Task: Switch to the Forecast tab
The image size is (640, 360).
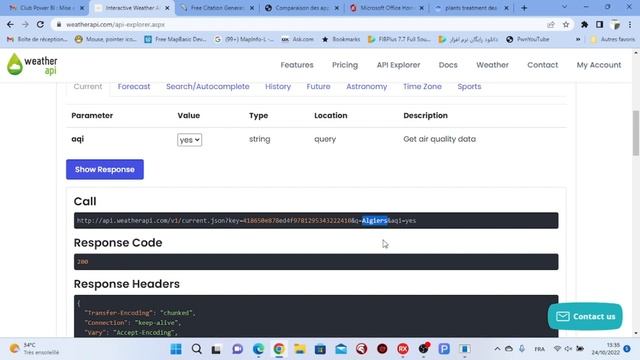Action: click(x=134, y=87)
